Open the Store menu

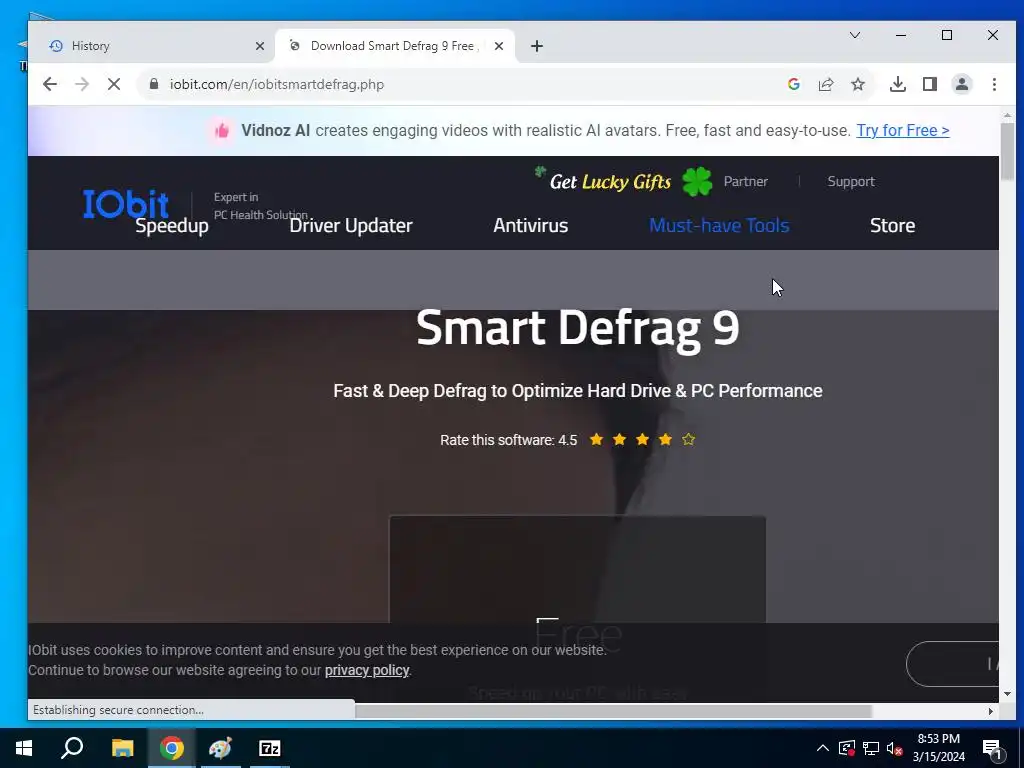pos(892,225)
